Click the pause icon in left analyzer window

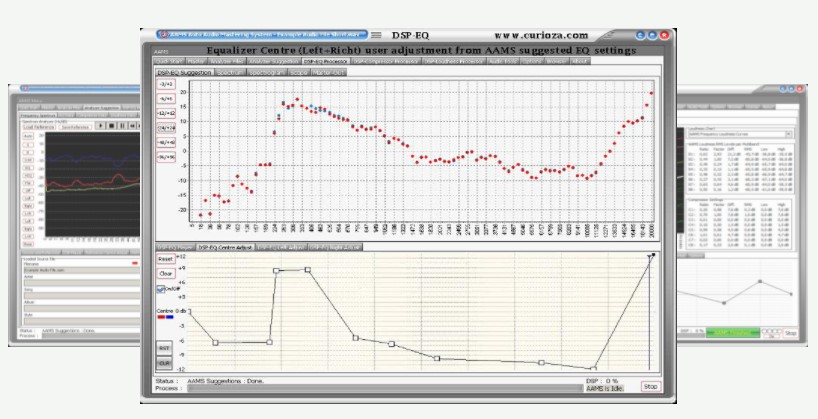click(x=122, y=126)
